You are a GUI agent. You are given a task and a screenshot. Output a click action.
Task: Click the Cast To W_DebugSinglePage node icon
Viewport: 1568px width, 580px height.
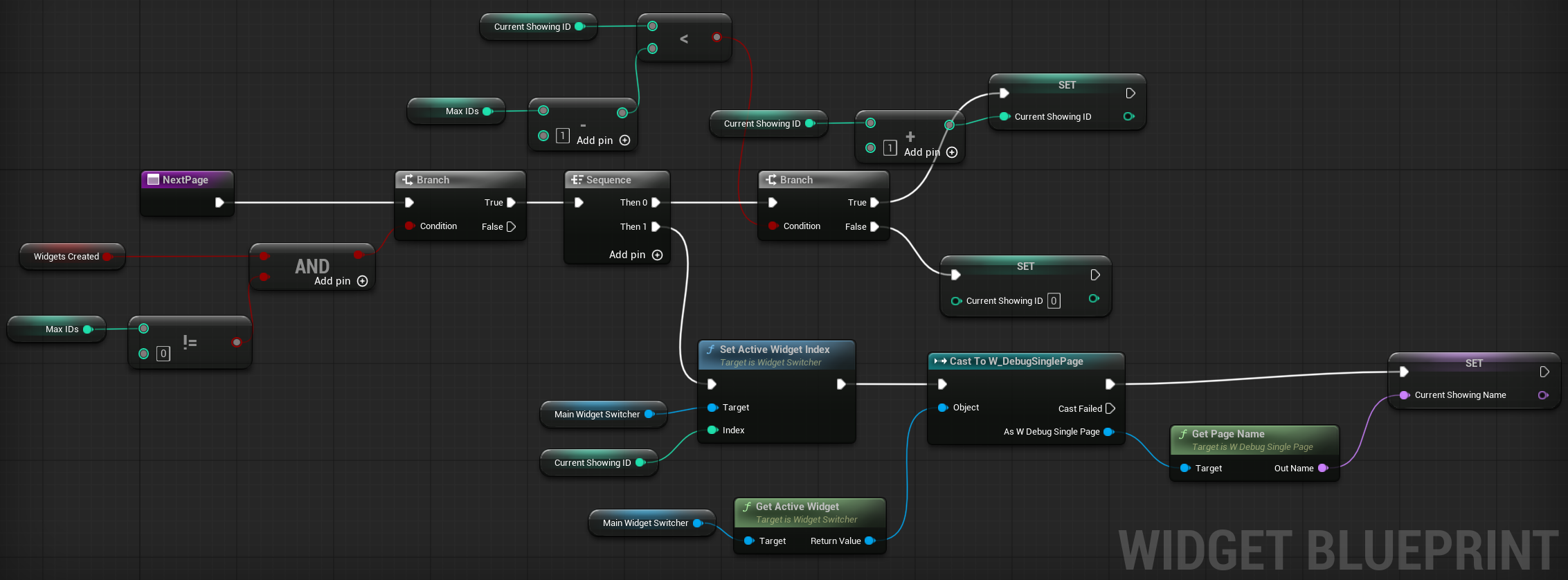(x=939, y=361)
